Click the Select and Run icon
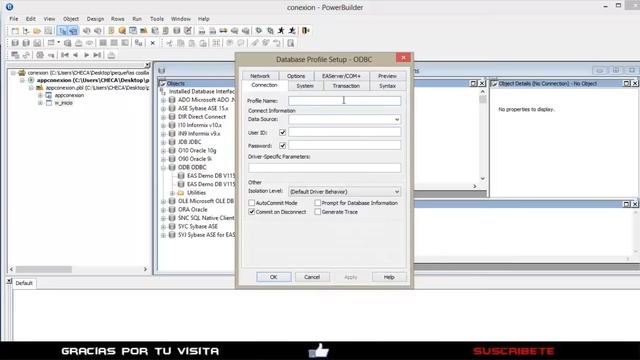640x360 pixels. click(x=292, y=31)
